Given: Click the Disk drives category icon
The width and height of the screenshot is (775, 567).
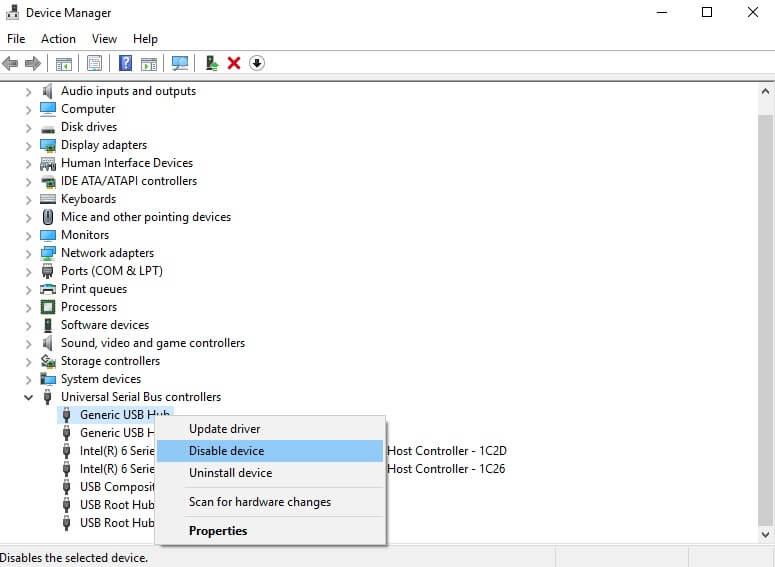Looking at the screenshot, I should point(48,129).
